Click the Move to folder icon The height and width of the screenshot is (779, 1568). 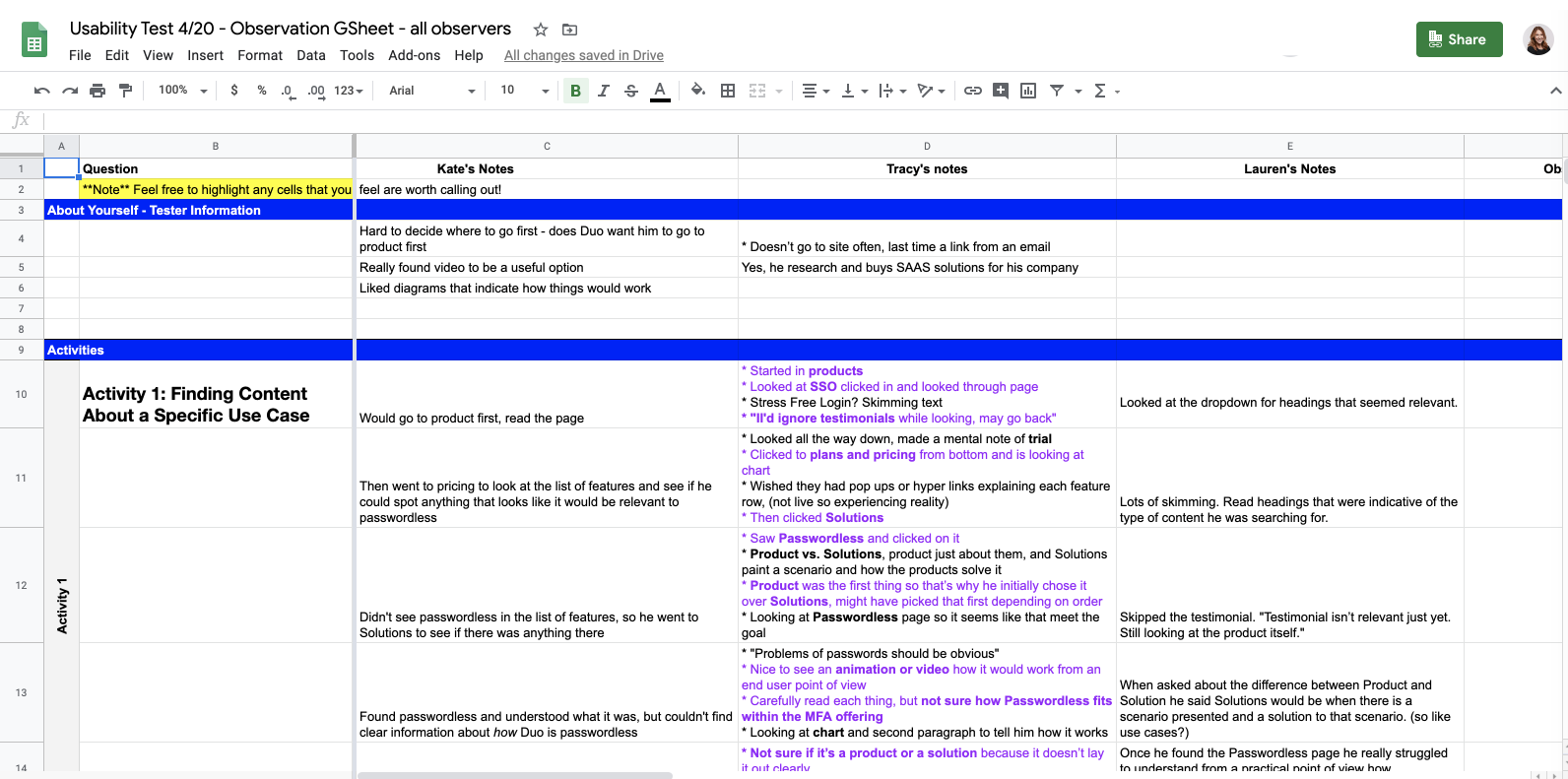(x=569, y=30)
